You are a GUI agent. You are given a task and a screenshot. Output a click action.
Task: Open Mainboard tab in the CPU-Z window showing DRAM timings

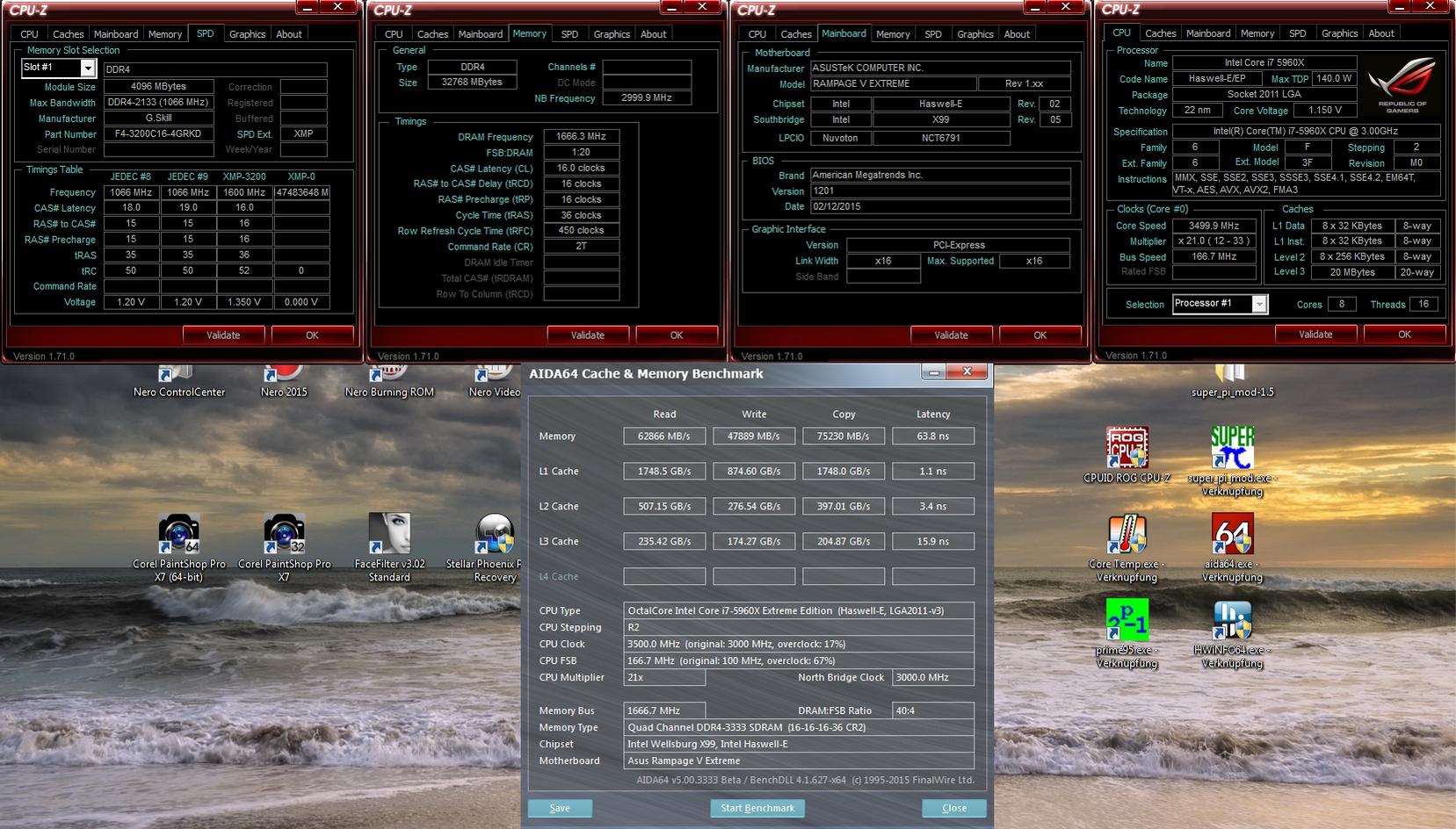coord(481,34)
